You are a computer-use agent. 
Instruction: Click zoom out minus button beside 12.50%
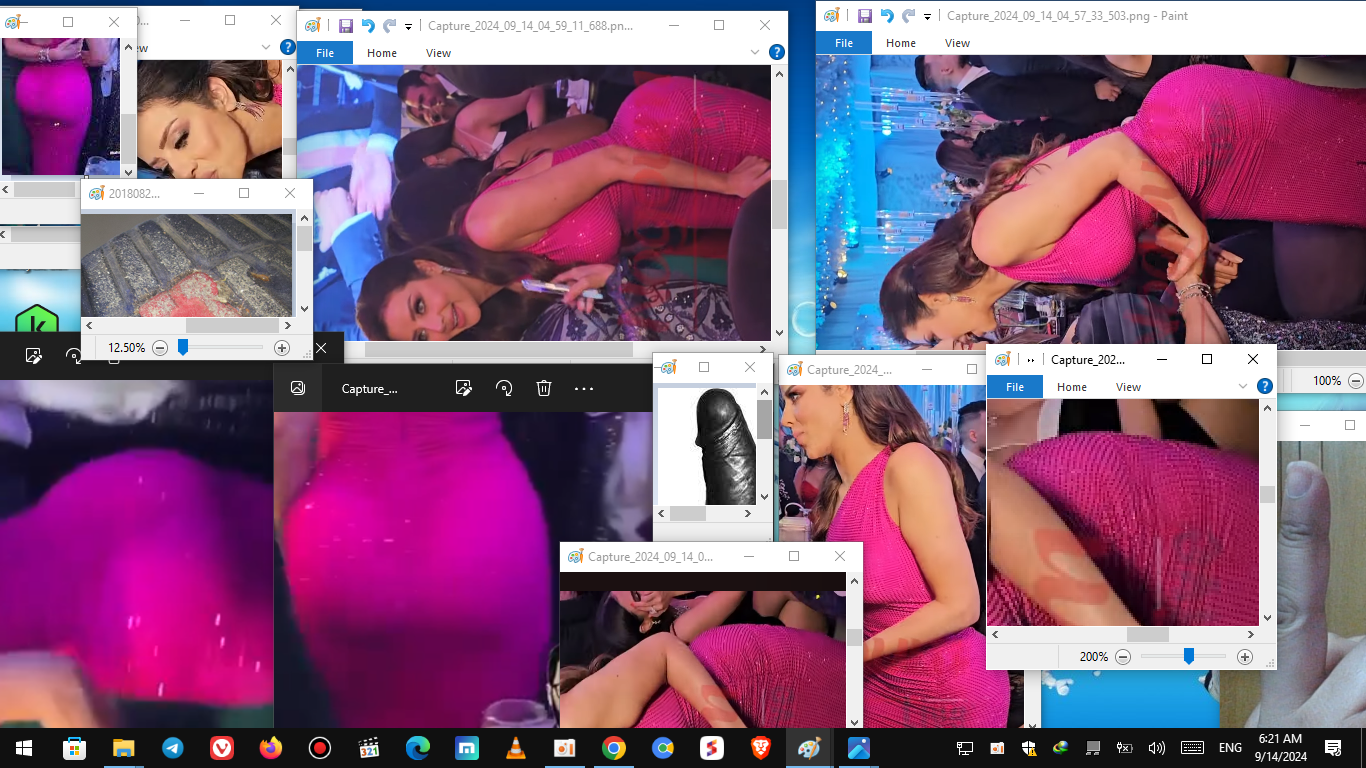160,348
